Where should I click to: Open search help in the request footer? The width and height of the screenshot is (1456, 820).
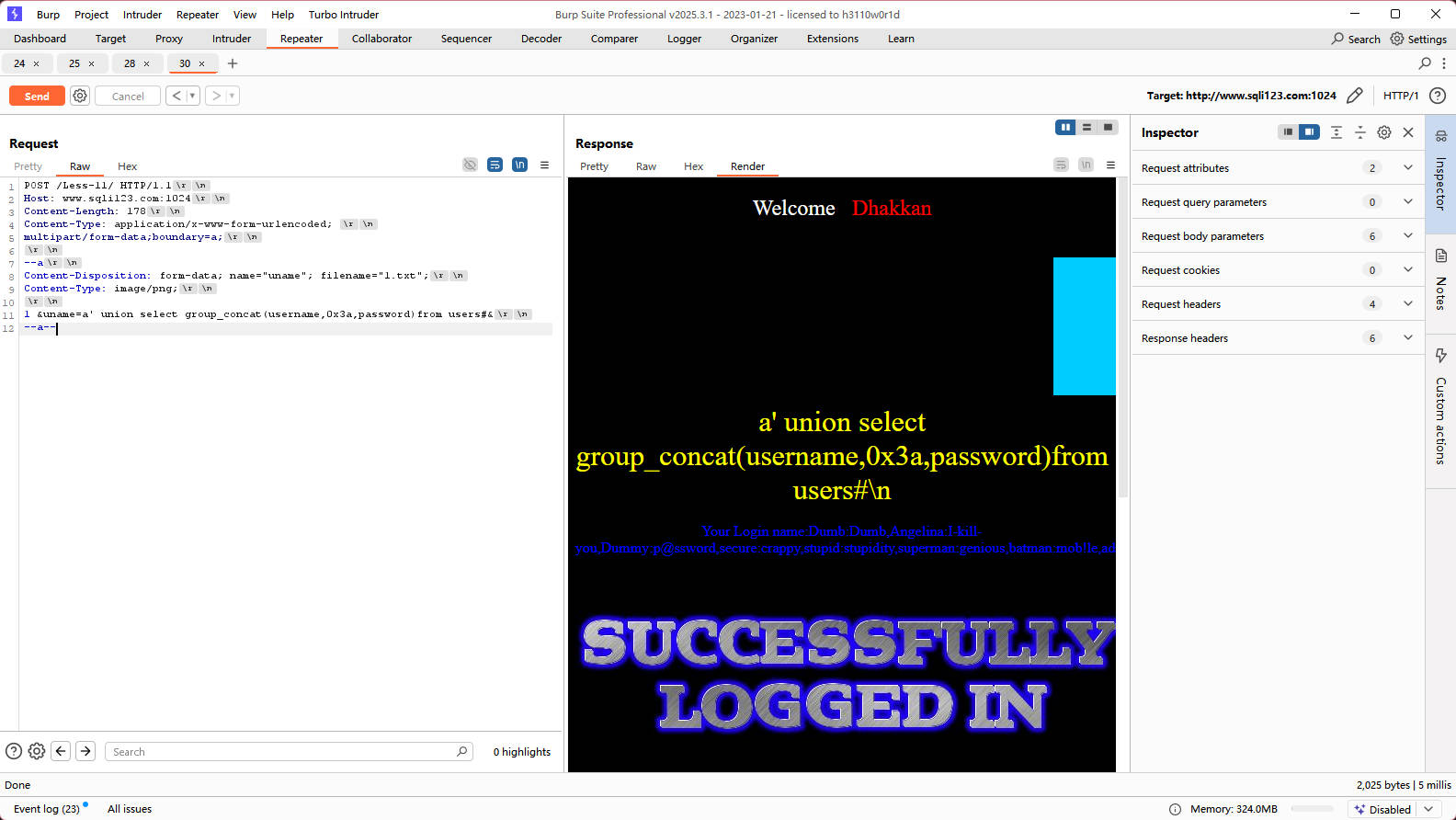tap(14, 751)
